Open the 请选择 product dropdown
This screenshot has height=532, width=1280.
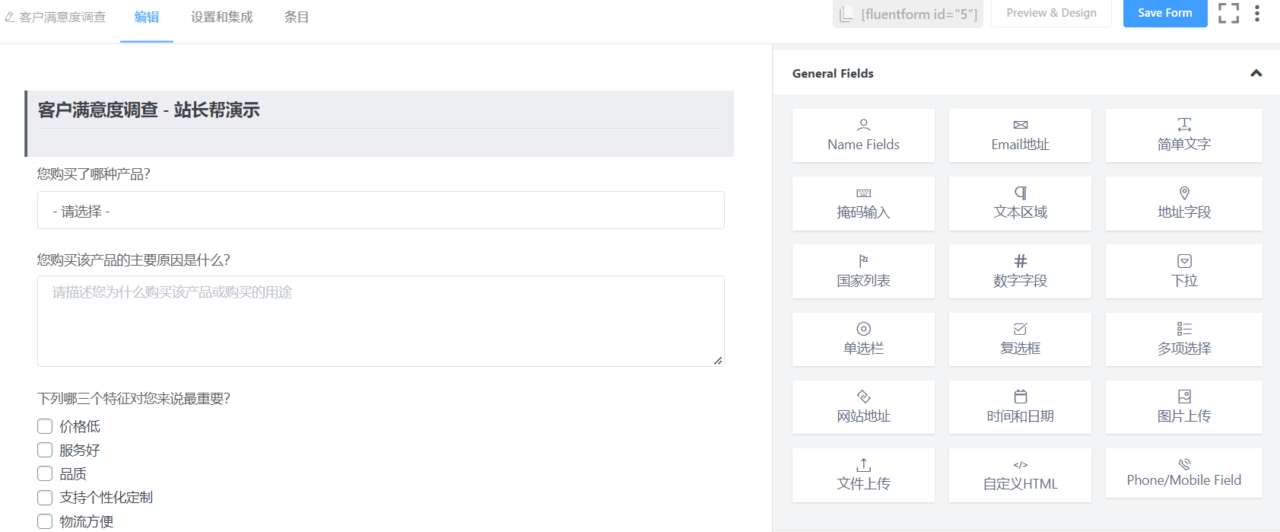click(380, 211)
